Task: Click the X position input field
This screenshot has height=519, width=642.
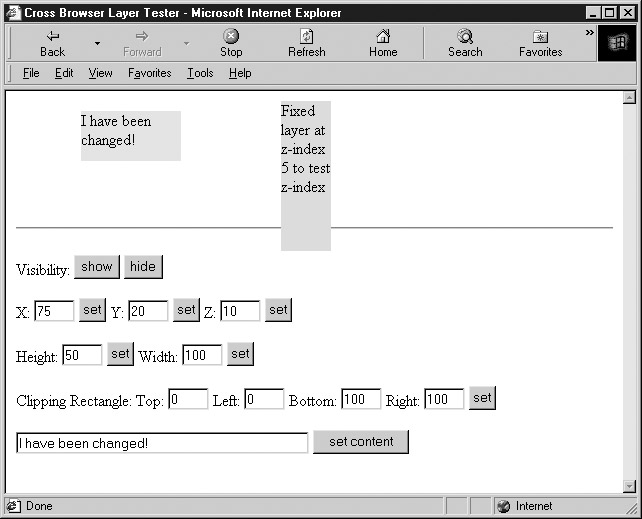Action: (x=54, y=312)
